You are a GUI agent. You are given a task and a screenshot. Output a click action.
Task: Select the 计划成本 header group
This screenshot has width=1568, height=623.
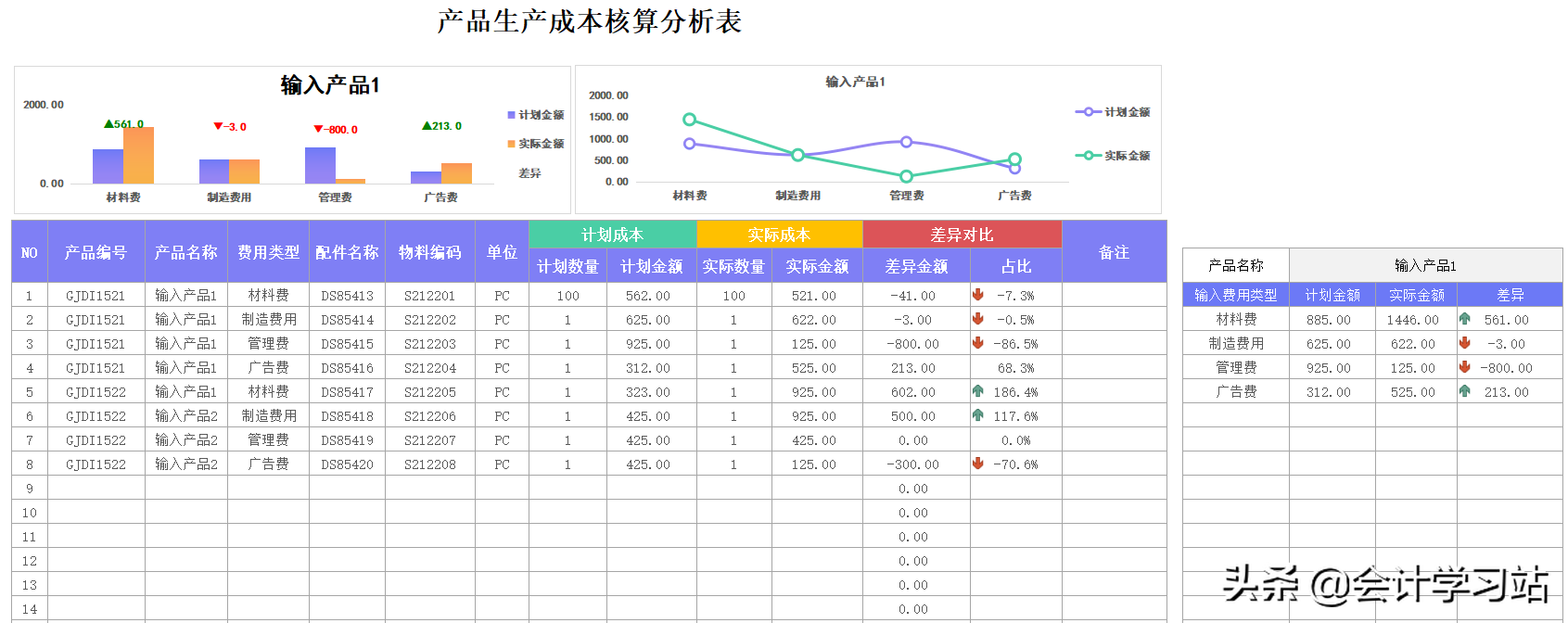click(x=612, y=235)
